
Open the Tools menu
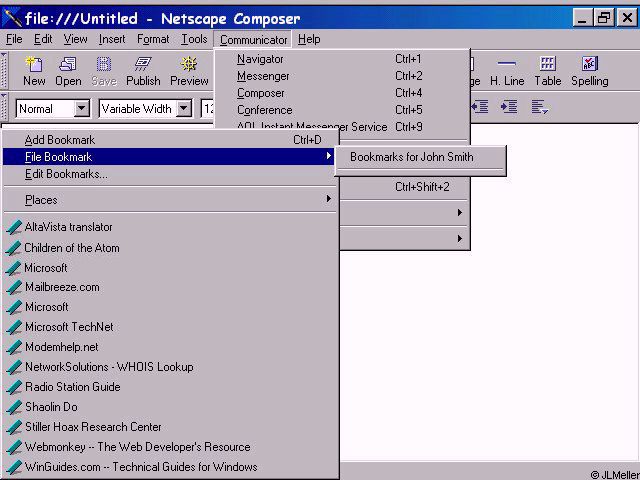(194, 39)
